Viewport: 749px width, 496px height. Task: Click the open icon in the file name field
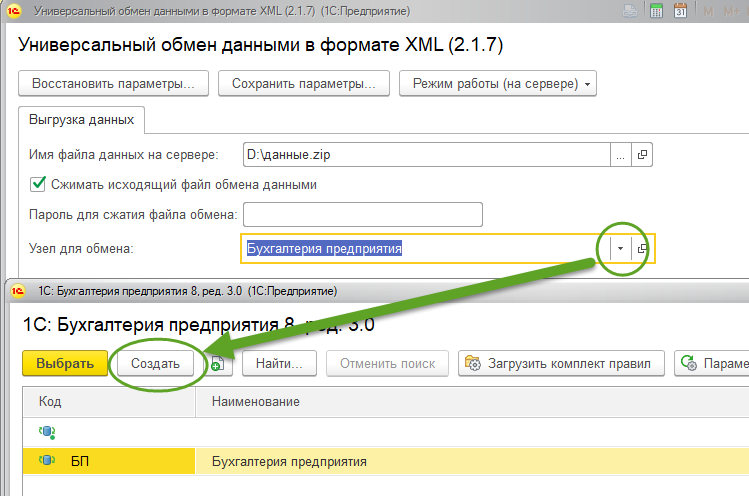(642, 154)
